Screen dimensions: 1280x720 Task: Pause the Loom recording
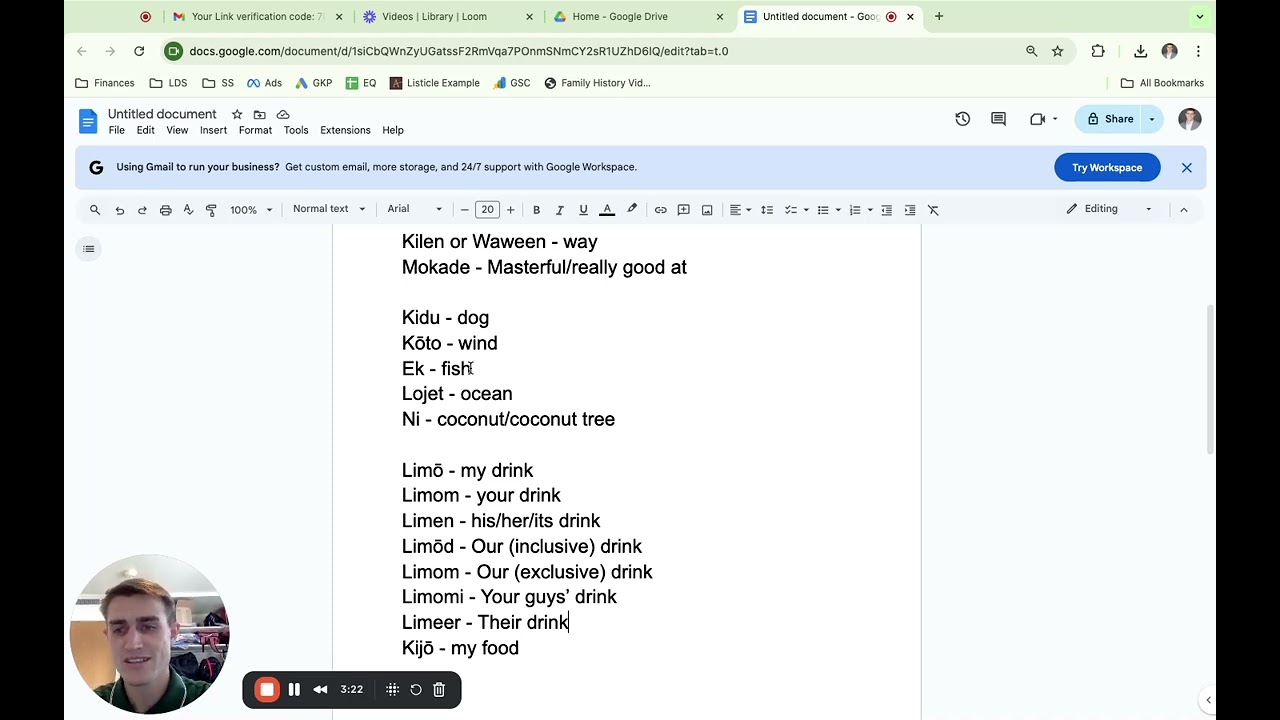click(x=294, y=689)
